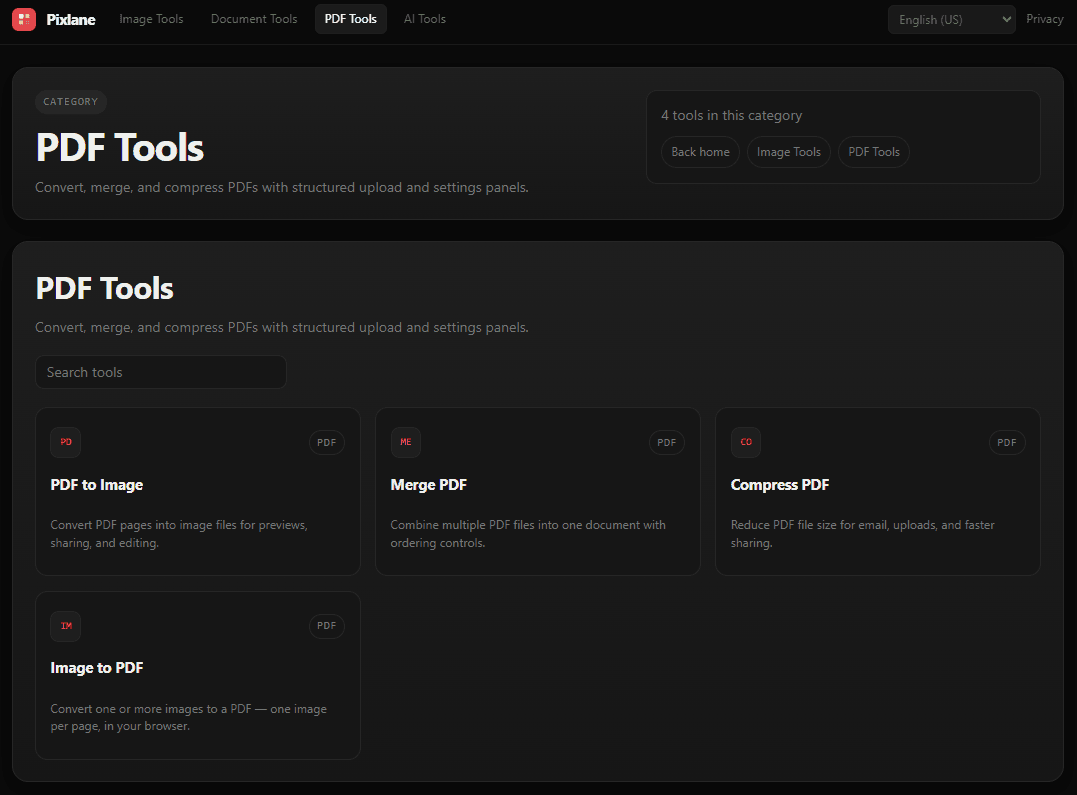Click the PDF badge on the Compress PDF card

click(1007, 442)
